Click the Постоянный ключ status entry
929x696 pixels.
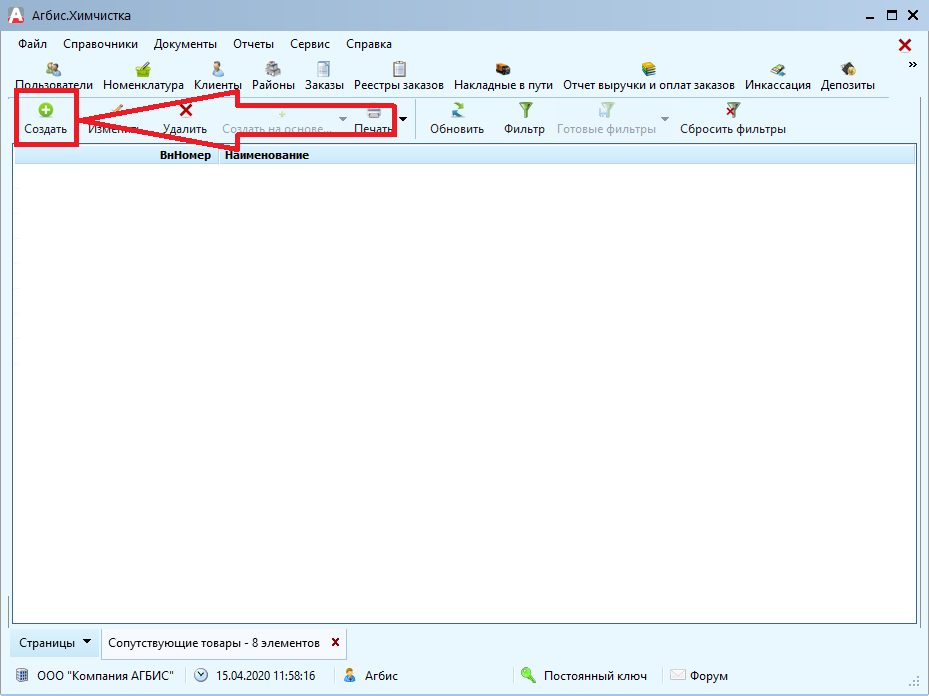point(595,676)
